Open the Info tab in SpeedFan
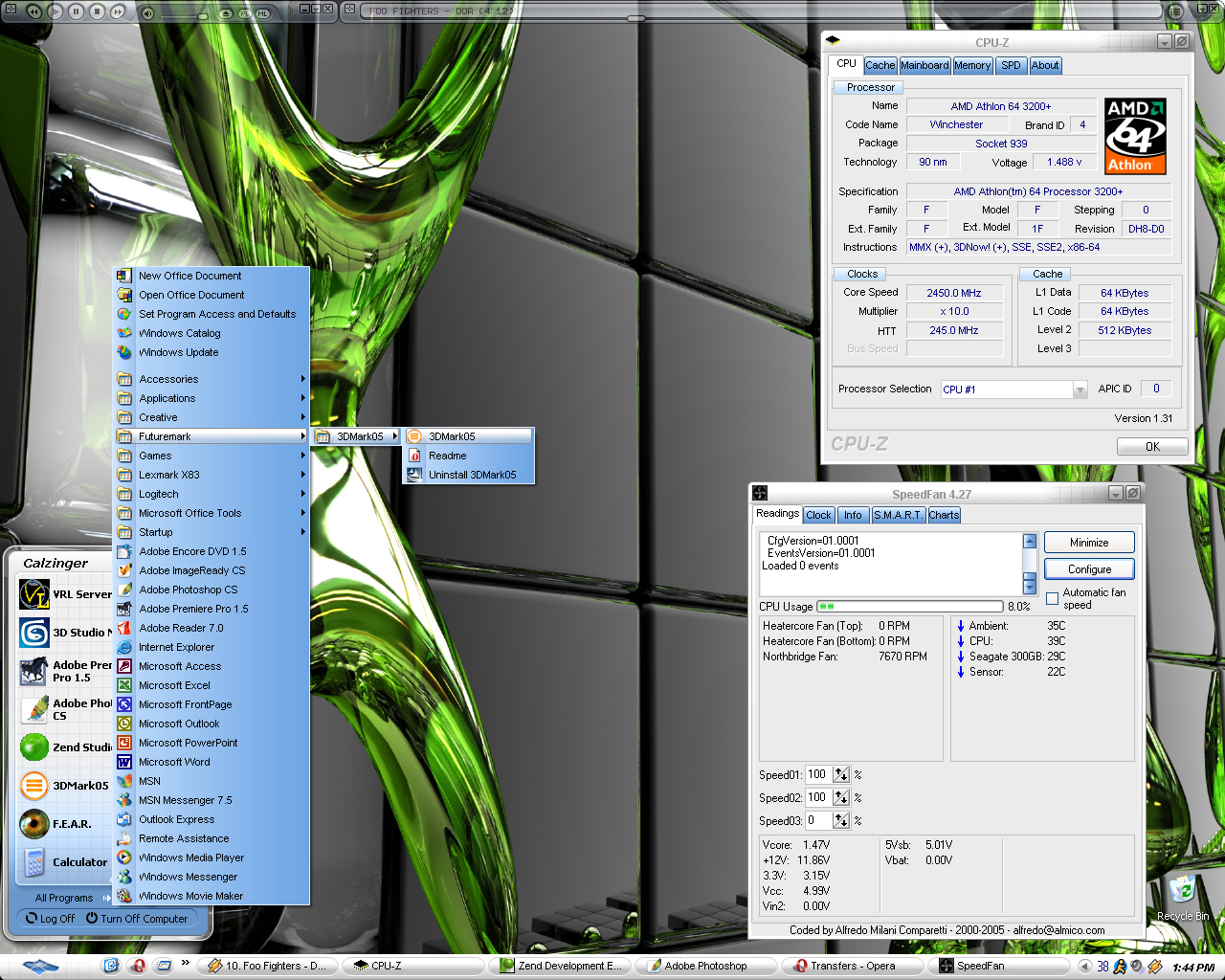The width and height of the screenshot is (1225, 980). click(x=853, y=515)
